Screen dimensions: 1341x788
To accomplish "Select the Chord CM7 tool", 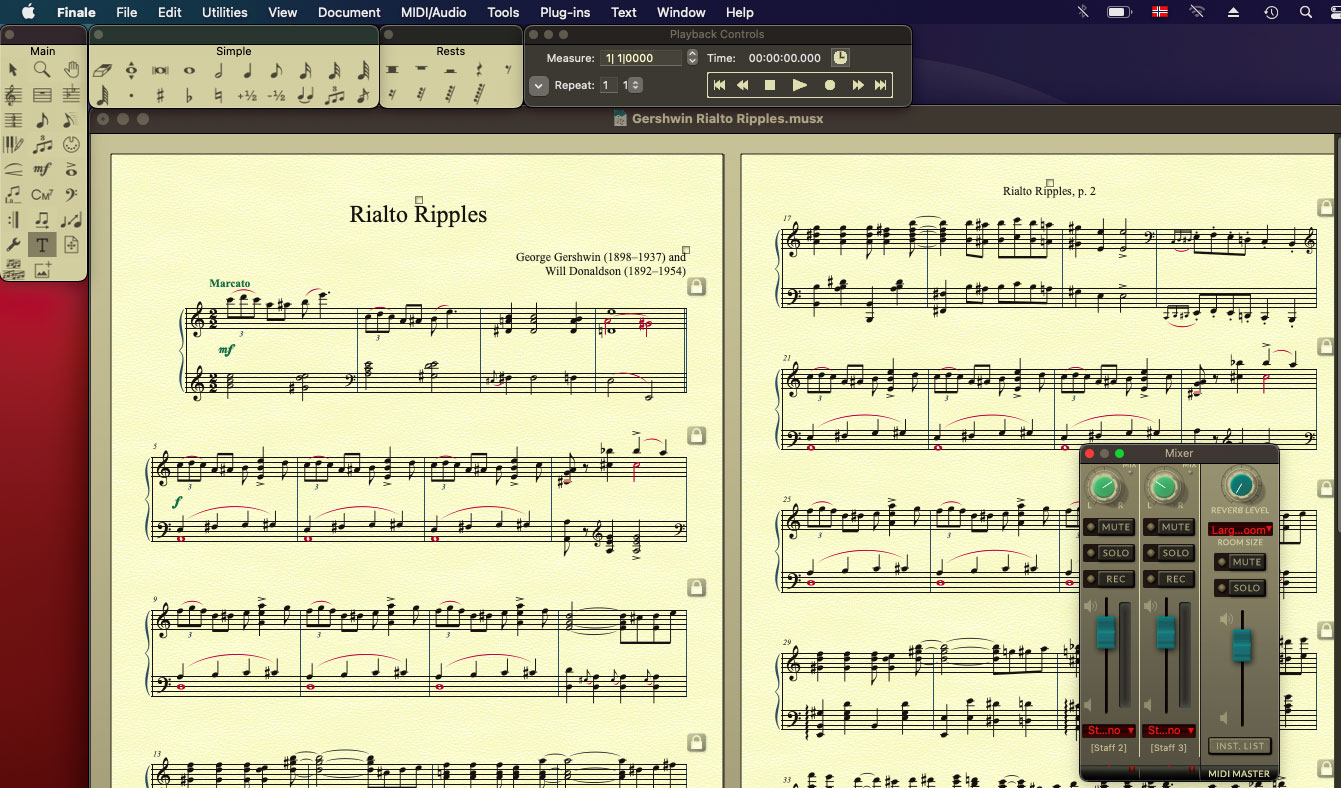I will pos(42,195).
